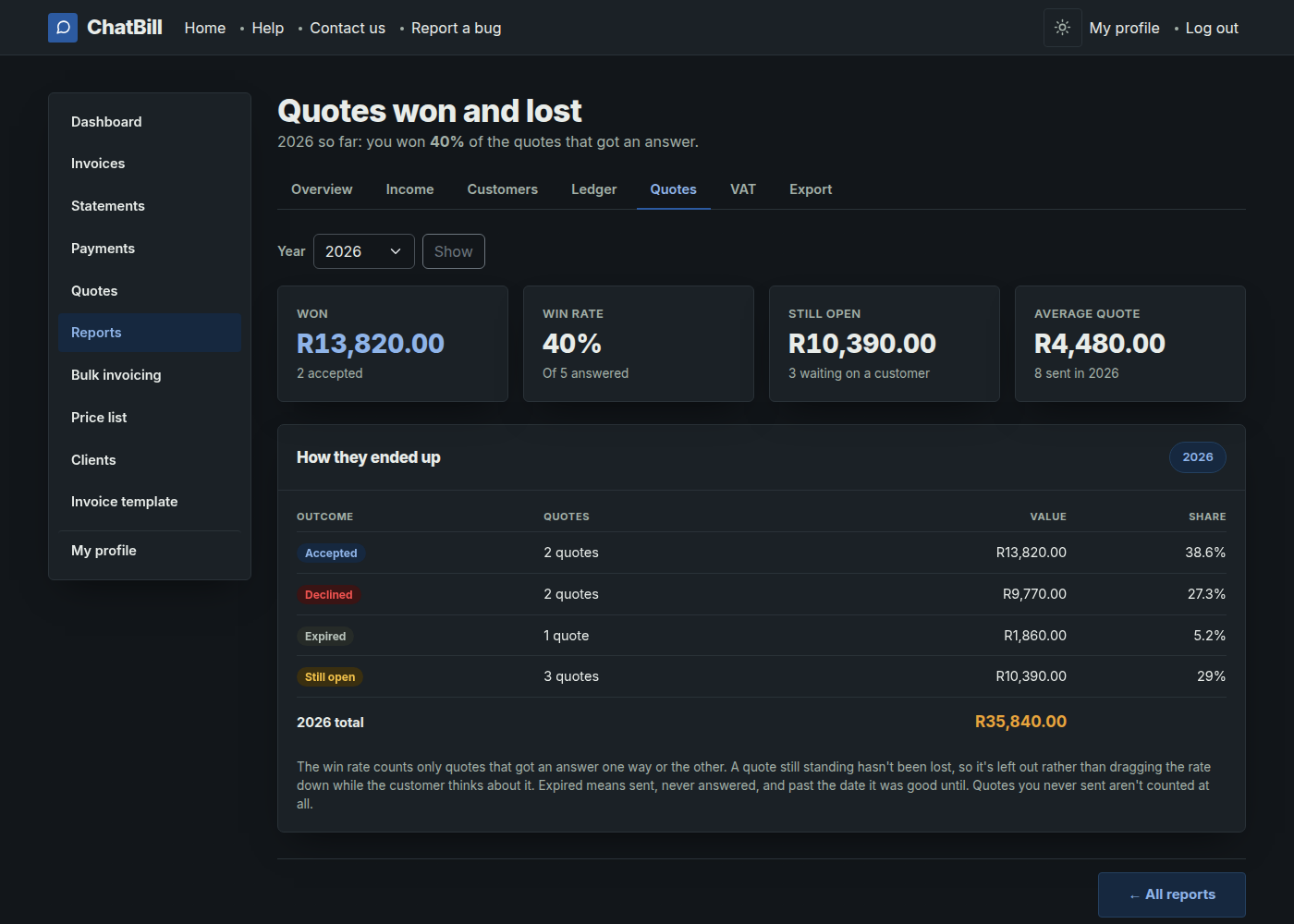This screenshot has width=1294, height=924.
Task: Click the SHARE column header
Action: pos(1207,517)
